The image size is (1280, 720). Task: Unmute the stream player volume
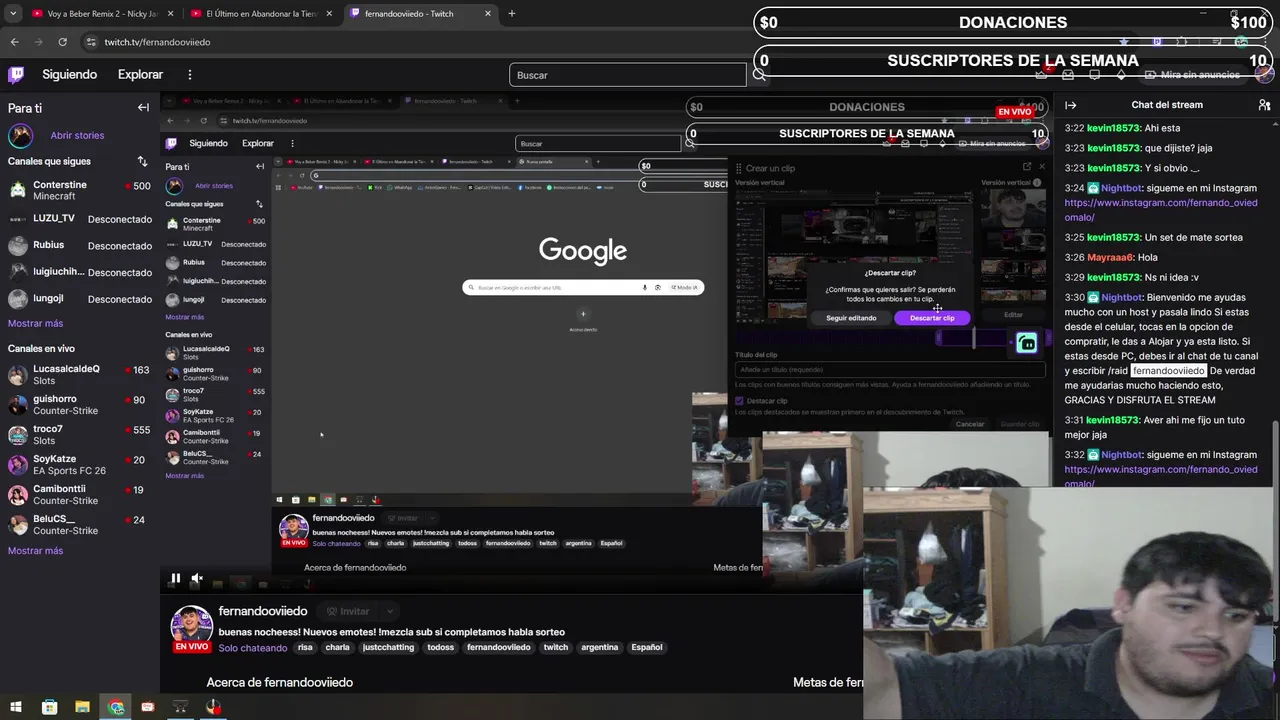(197, 578)
